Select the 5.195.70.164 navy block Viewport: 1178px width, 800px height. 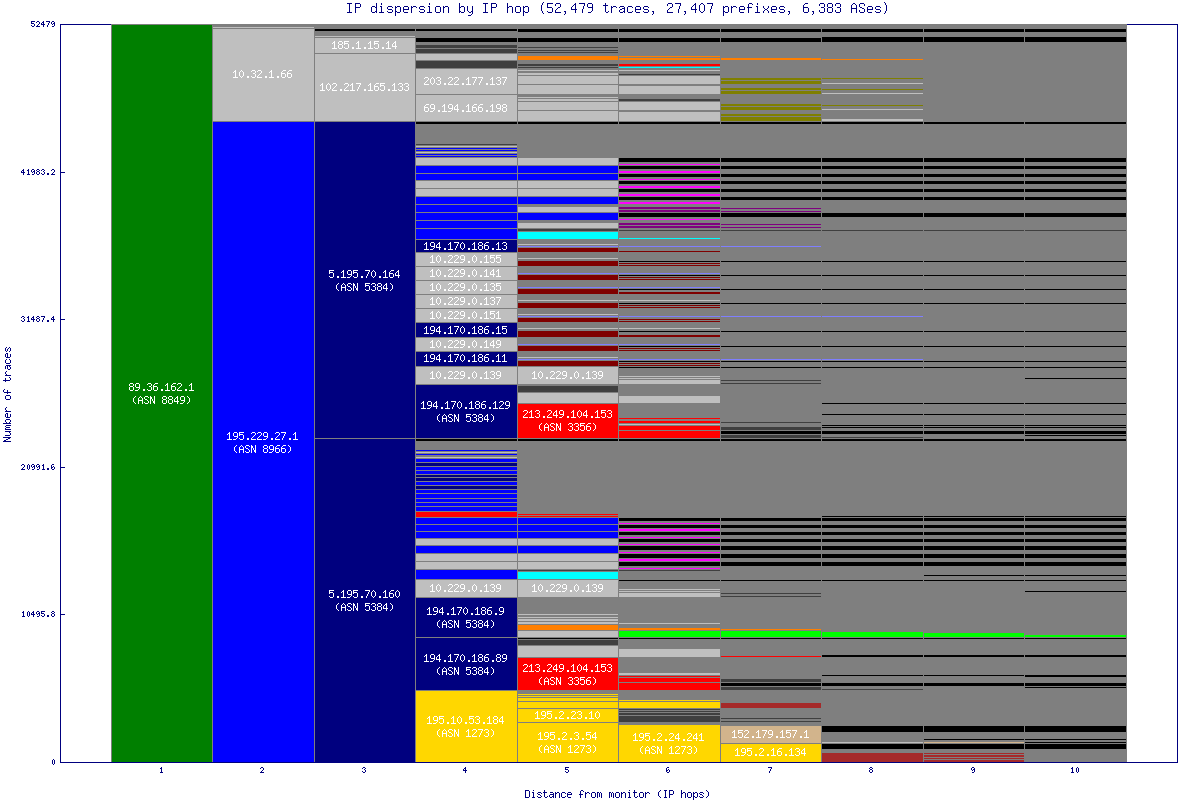[364, 280]
